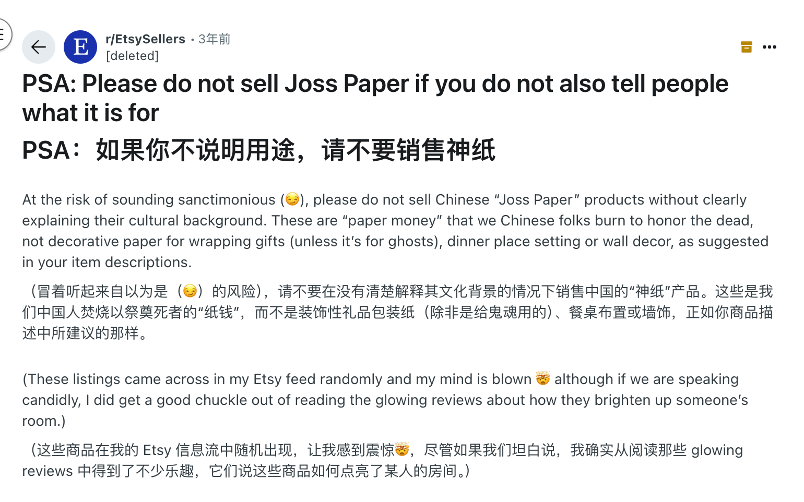
Task: Click the [deleted] author label
Action: pyautogui.click(x=132, y=56)
